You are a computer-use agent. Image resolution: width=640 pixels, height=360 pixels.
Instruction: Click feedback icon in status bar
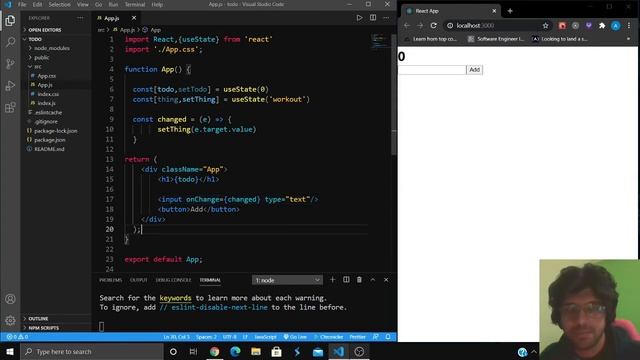coord(376,337)
